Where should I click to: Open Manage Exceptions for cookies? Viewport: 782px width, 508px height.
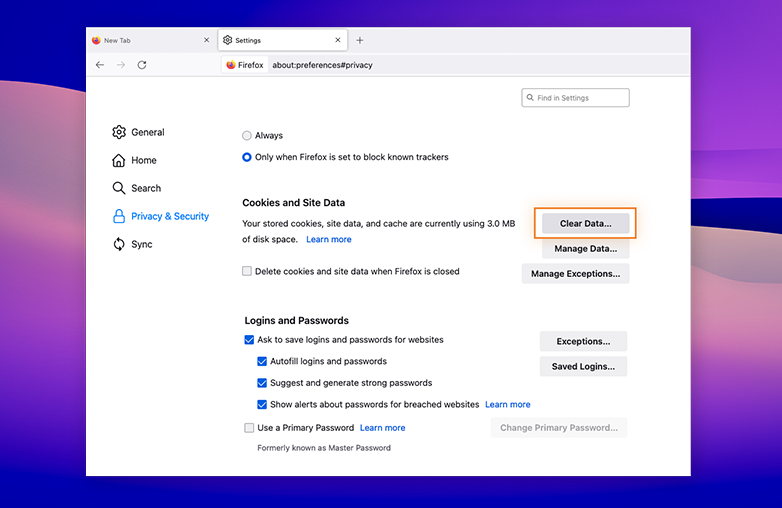pos(576,274)
